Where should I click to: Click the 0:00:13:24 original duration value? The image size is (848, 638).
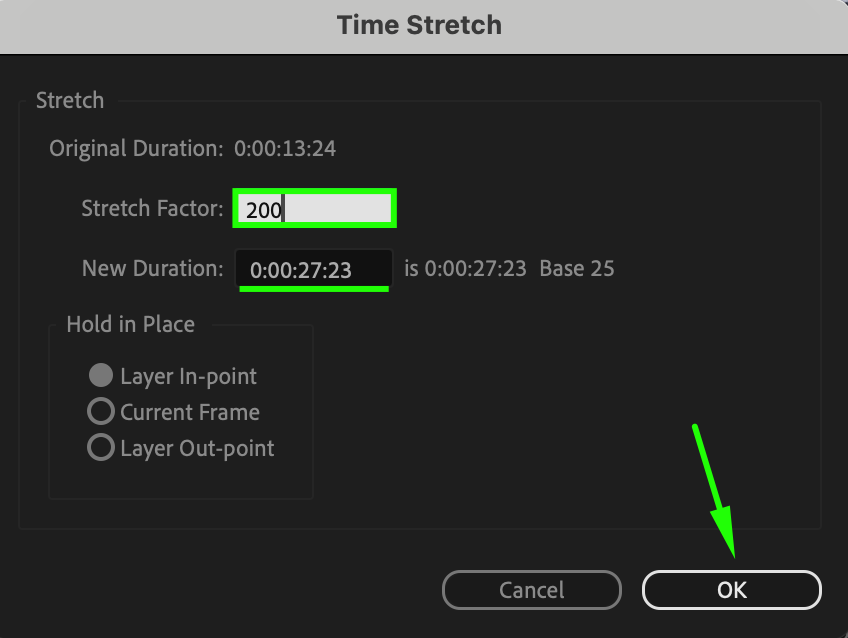[x=285, y=148]
